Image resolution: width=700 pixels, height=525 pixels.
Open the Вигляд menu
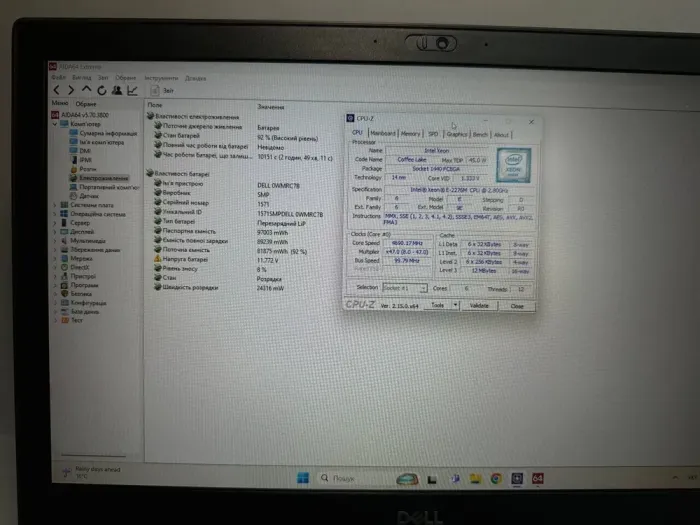pyautogui.click(x=82, y=77)
